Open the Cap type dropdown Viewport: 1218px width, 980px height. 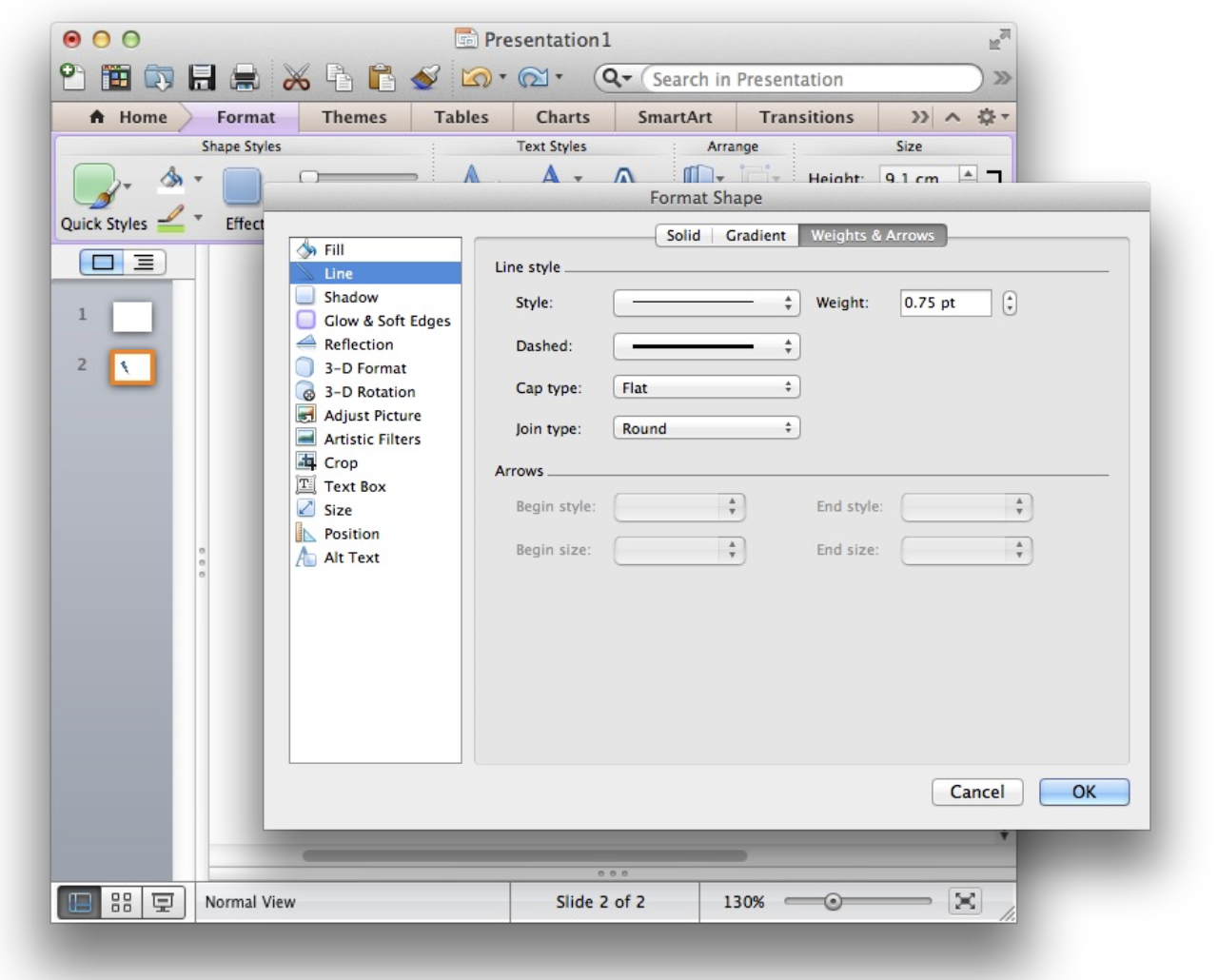pyautogui.click(x=706, y=388)
